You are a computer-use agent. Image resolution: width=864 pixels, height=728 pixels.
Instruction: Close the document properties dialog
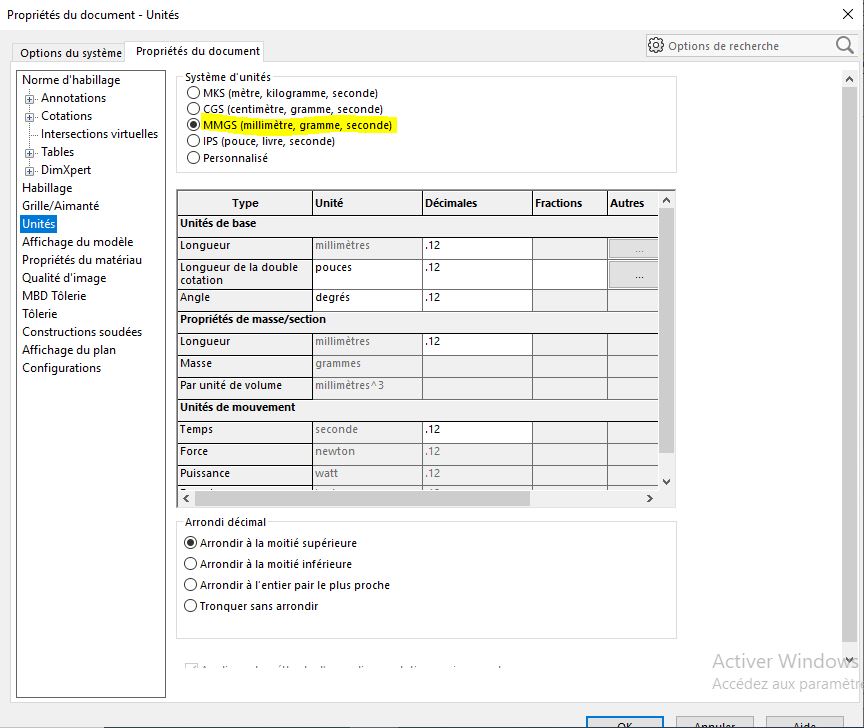[x=848, y=14]
